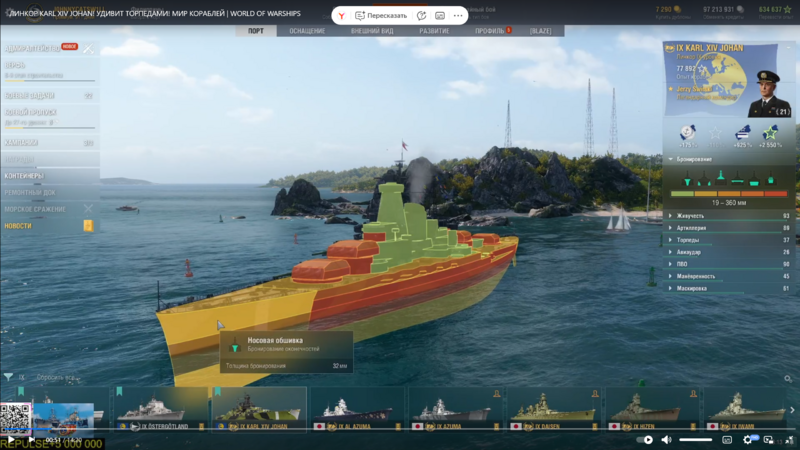Screen dimensions: 800x450
Task: Open the three-dots more menu in overlay
Action: coord(458,16)
